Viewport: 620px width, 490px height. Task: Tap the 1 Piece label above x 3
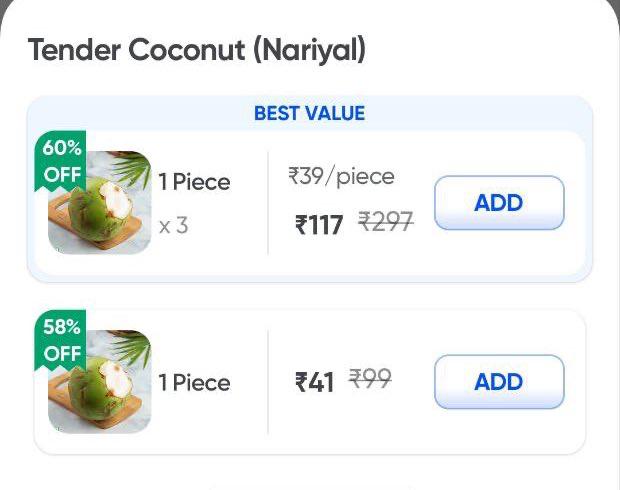194,182
